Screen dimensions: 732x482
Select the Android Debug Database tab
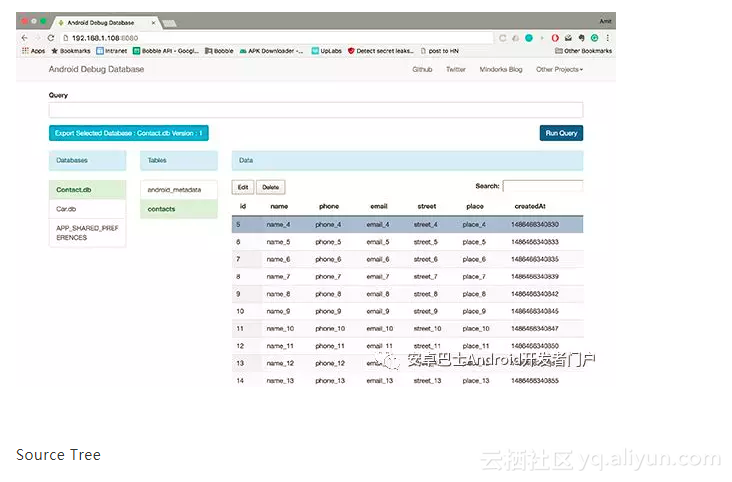[100, 22]
